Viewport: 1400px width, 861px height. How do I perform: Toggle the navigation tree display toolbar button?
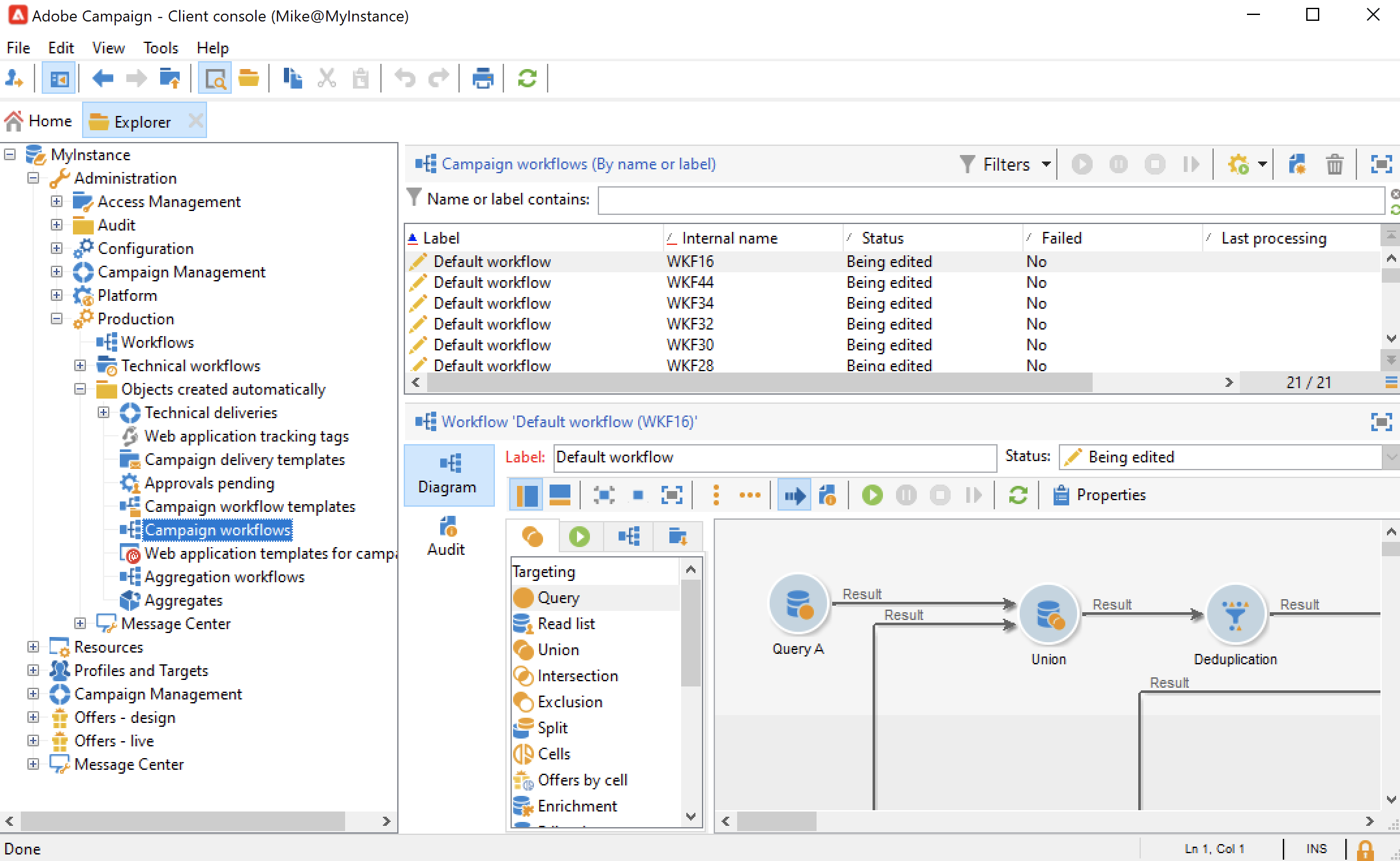pos(59,79)
